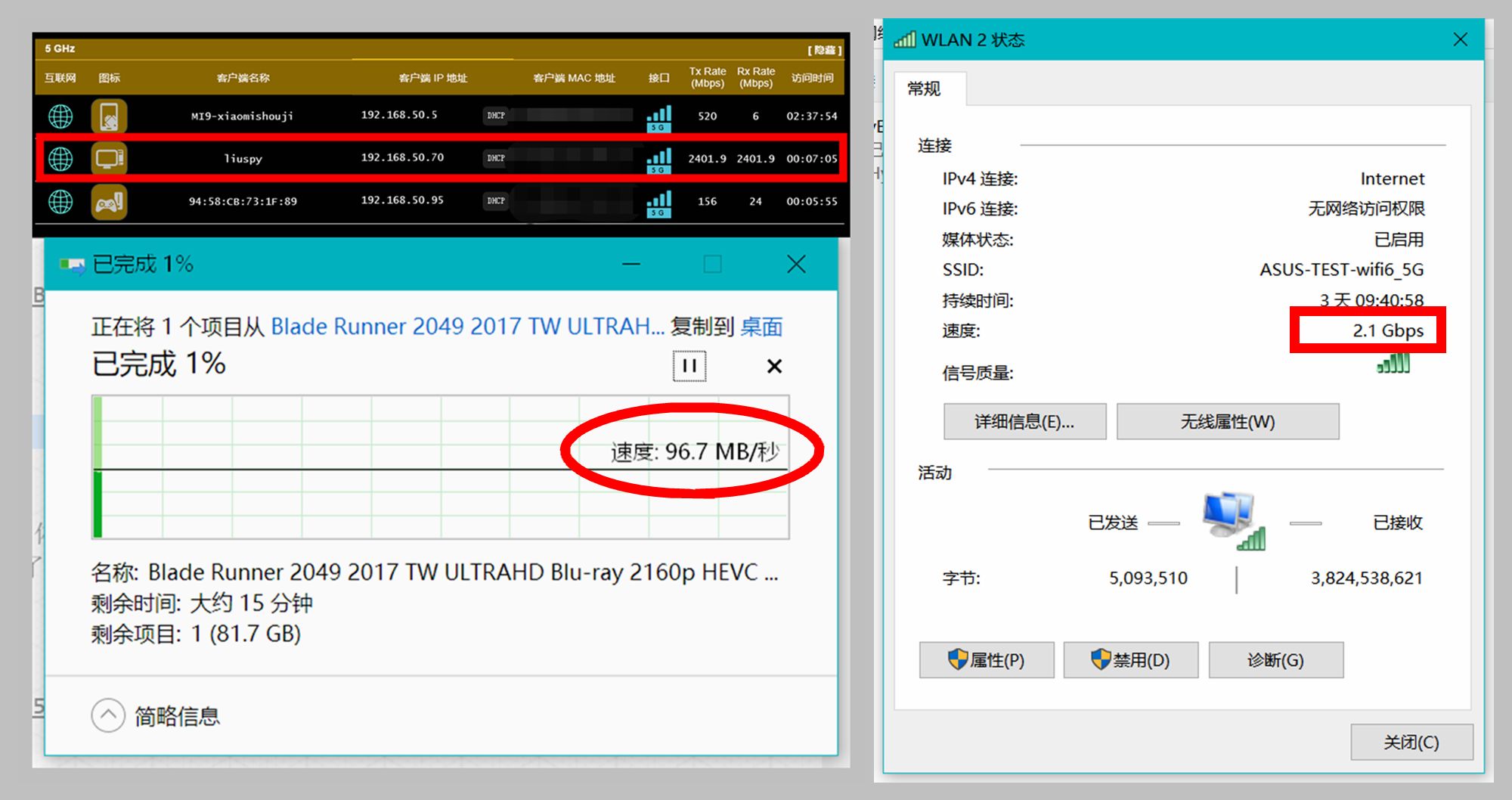Image resolution: width=1512 pixels, height=800 pixels.
Task: Click the 5G signal icon in 192.168.50.95 row
Action: [658, 204]
